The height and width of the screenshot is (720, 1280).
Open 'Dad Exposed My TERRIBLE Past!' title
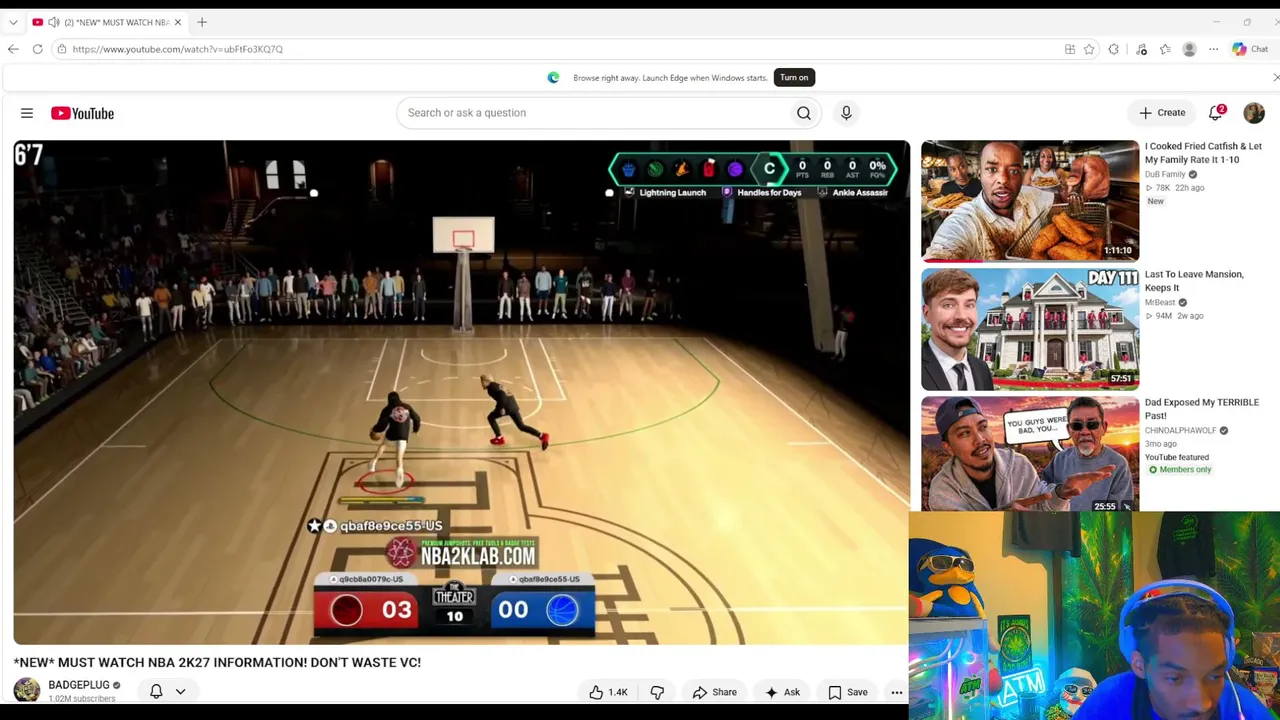(1202, 409)
